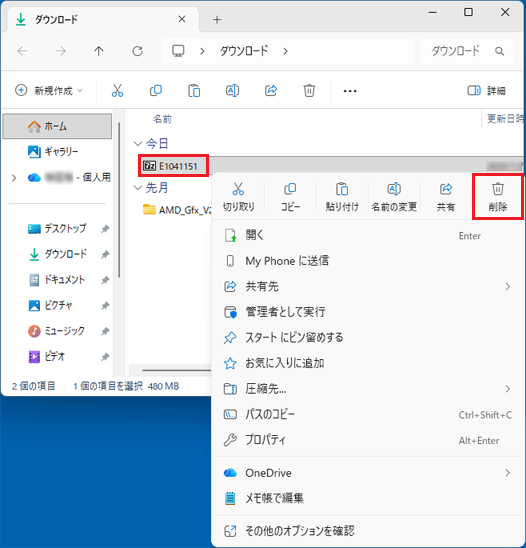This screenshot has height=548, width=526.
Task: Choose 名前の変更 in the context menu
Action: pyautogui.click(x=394, y=197)
